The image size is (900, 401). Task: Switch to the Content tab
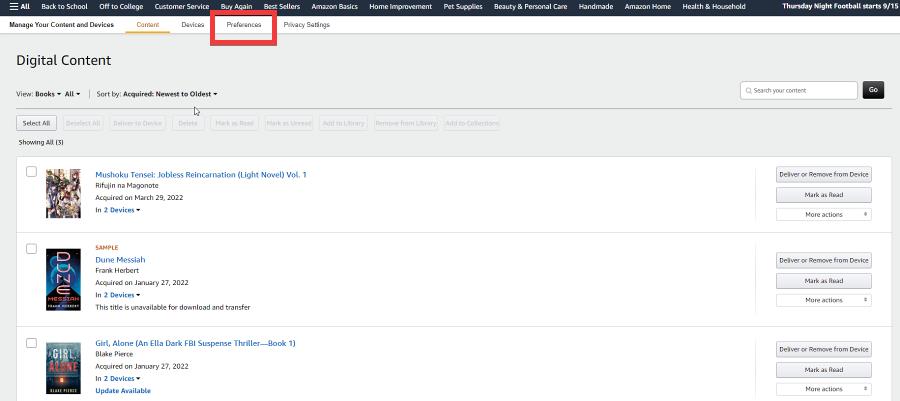click(148, 25)
